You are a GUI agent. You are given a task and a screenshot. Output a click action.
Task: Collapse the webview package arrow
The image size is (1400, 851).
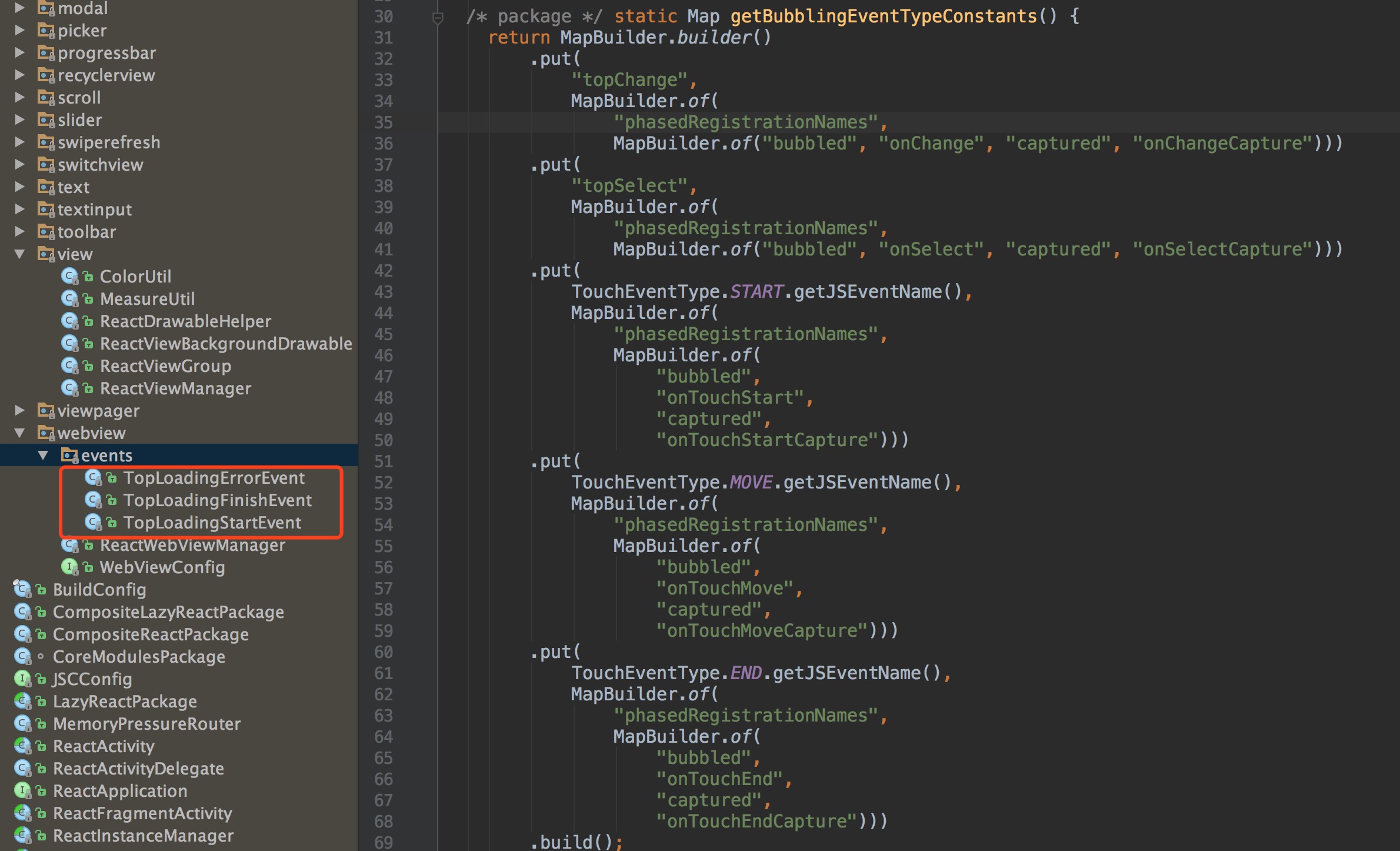click(x=19, y=433)
